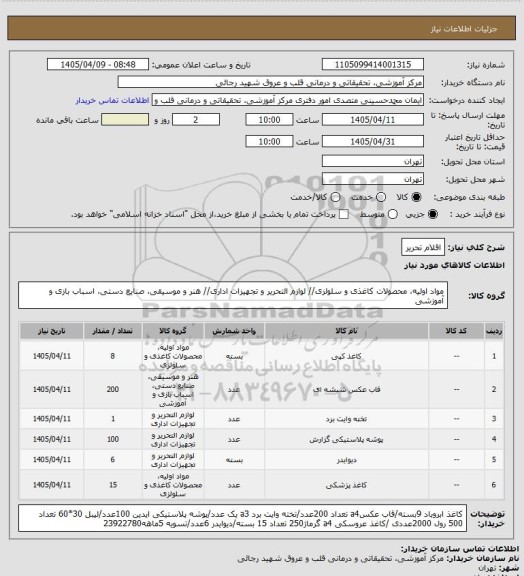Click the goods group text box
Viewport: 524px width, 576px height.
(233, 295)
